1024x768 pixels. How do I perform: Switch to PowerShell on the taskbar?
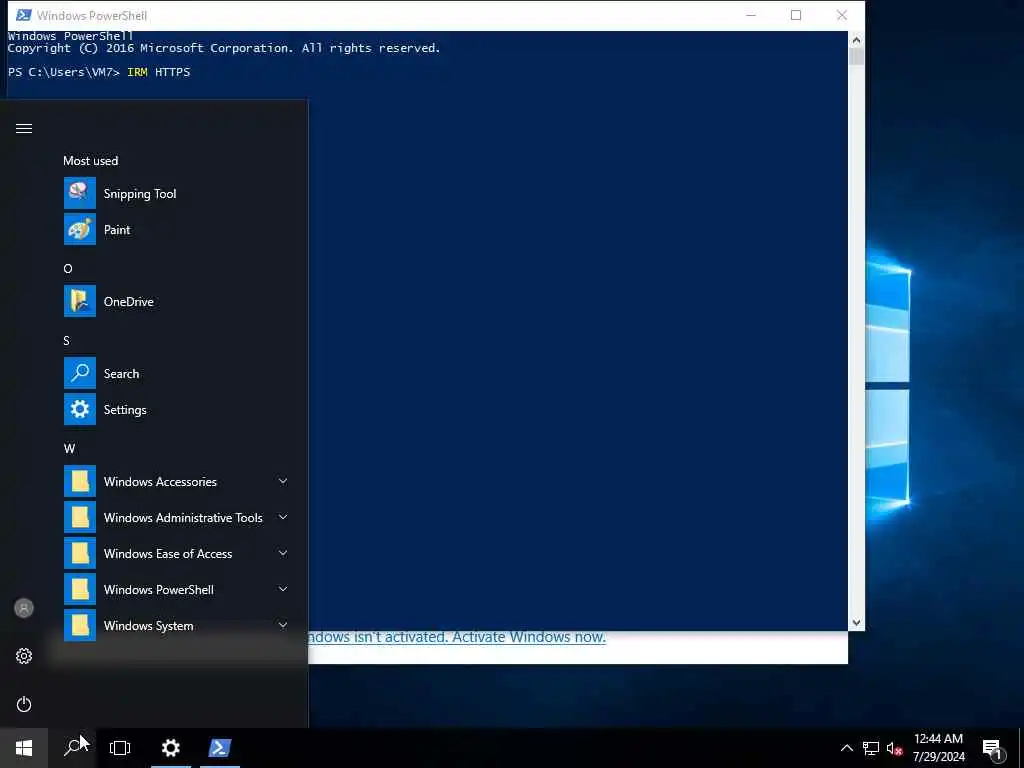(x=219, y=748)
